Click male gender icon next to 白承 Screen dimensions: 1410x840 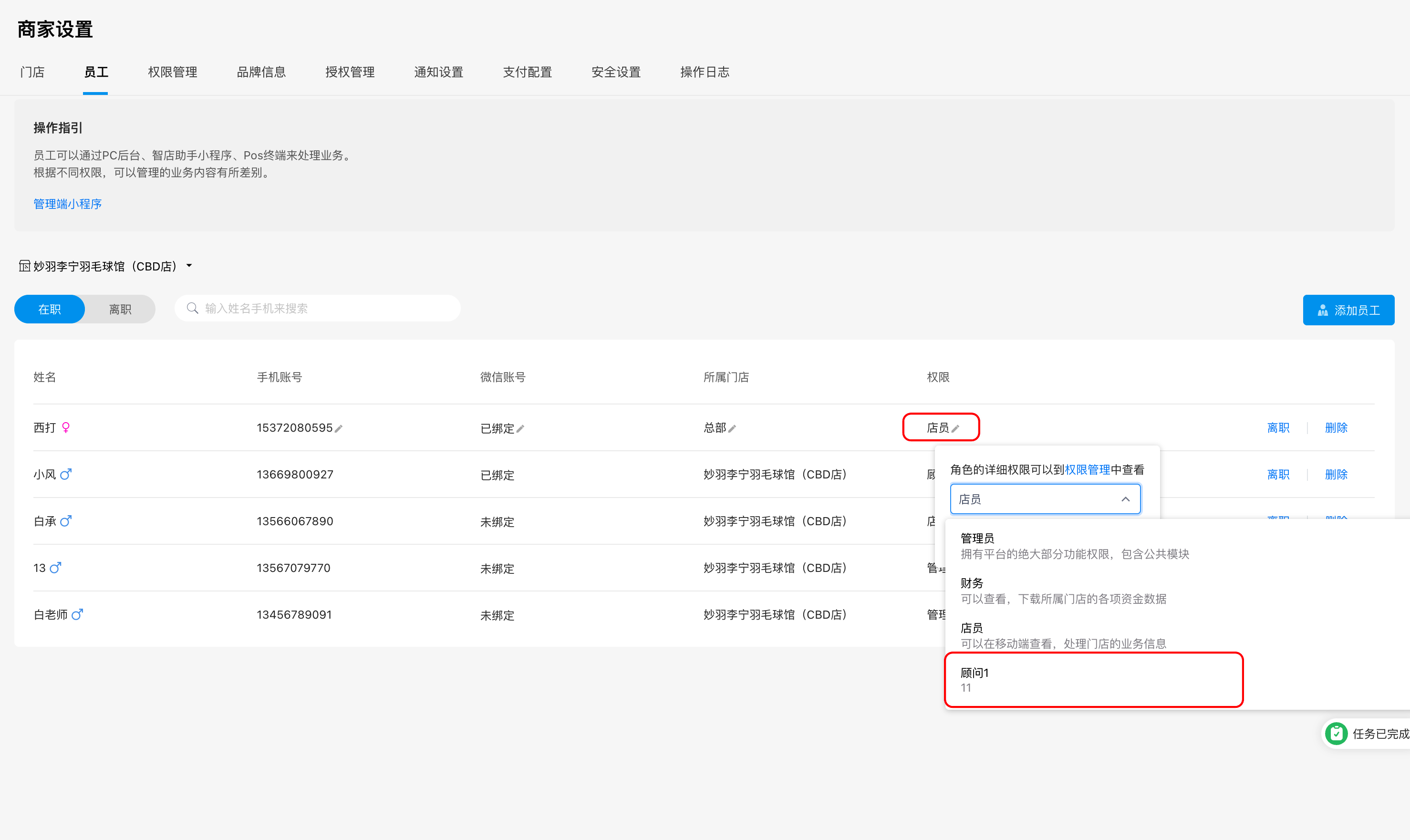click(x=66, y=521)
